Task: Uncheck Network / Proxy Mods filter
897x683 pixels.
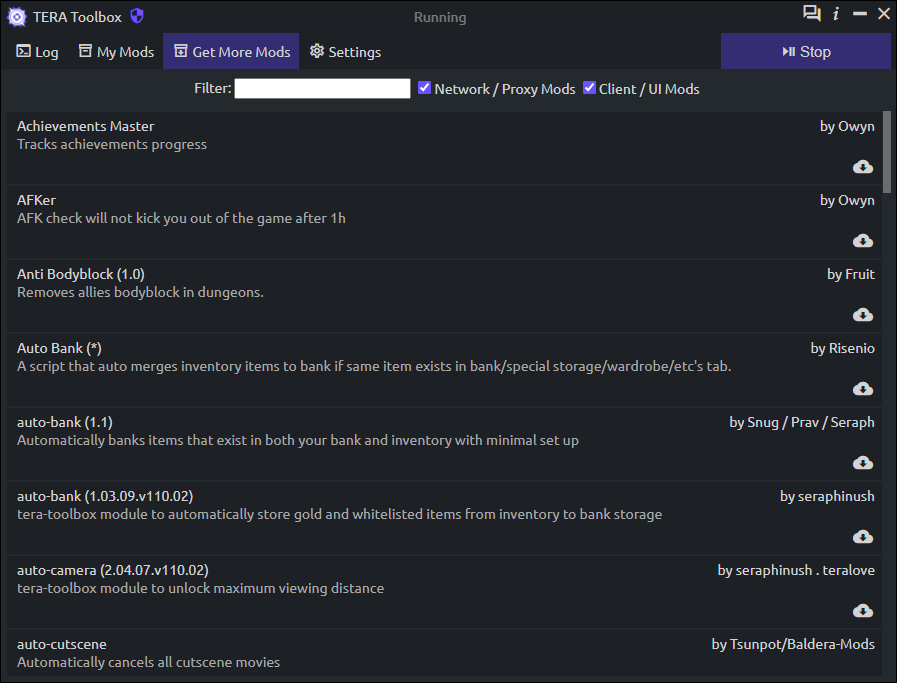Action: pos(425,88)
